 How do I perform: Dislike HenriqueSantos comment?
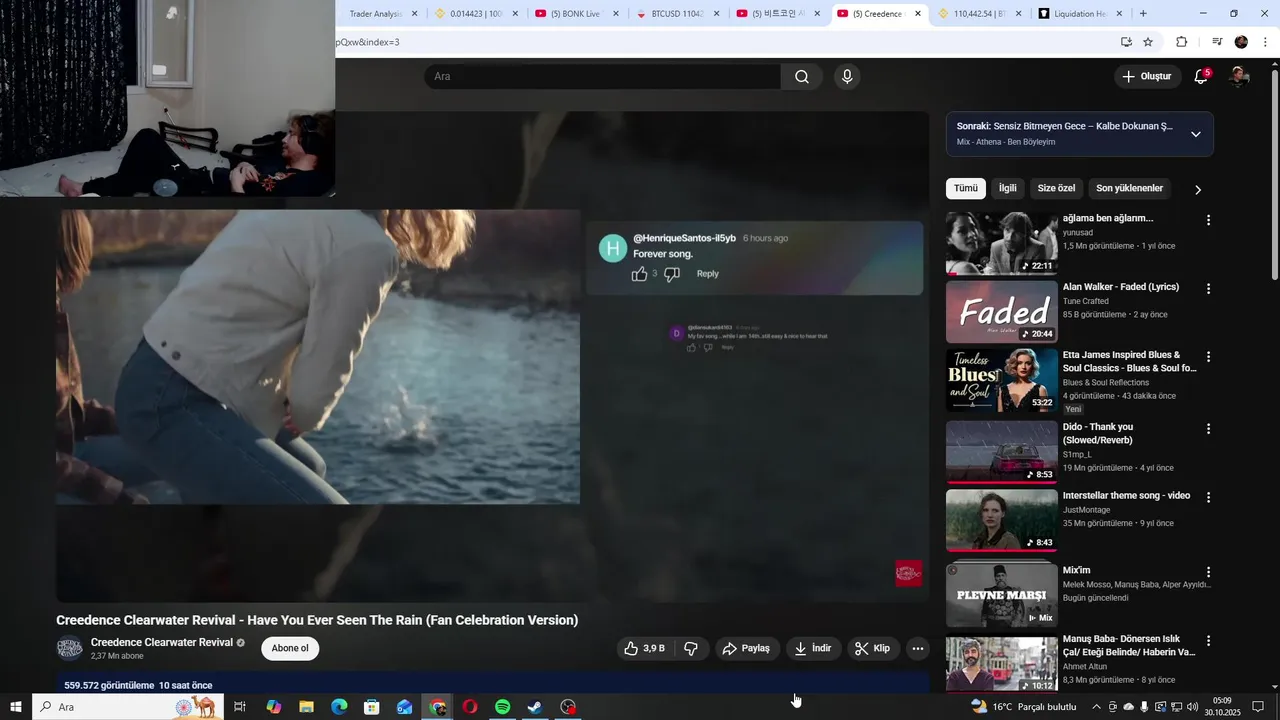[x=672, y=274]
